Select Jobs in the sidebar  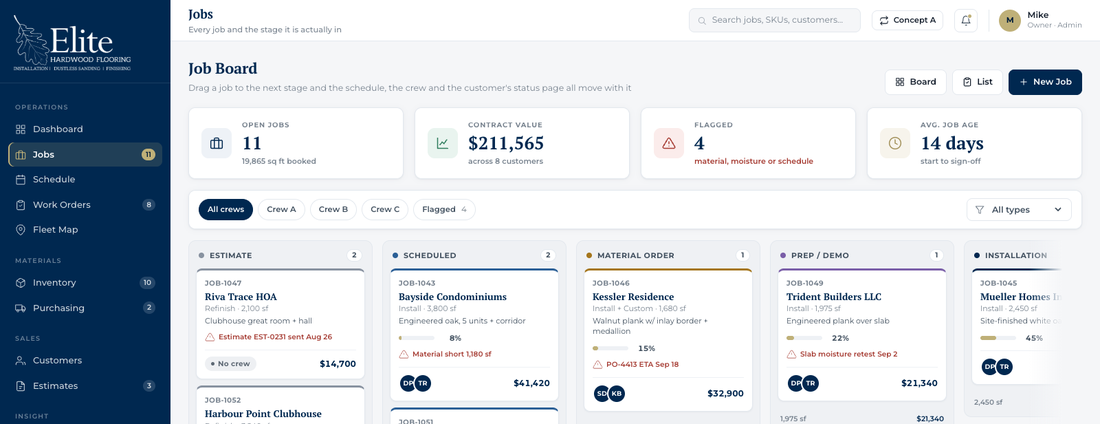pyautogui.click(x=85, y=154)
